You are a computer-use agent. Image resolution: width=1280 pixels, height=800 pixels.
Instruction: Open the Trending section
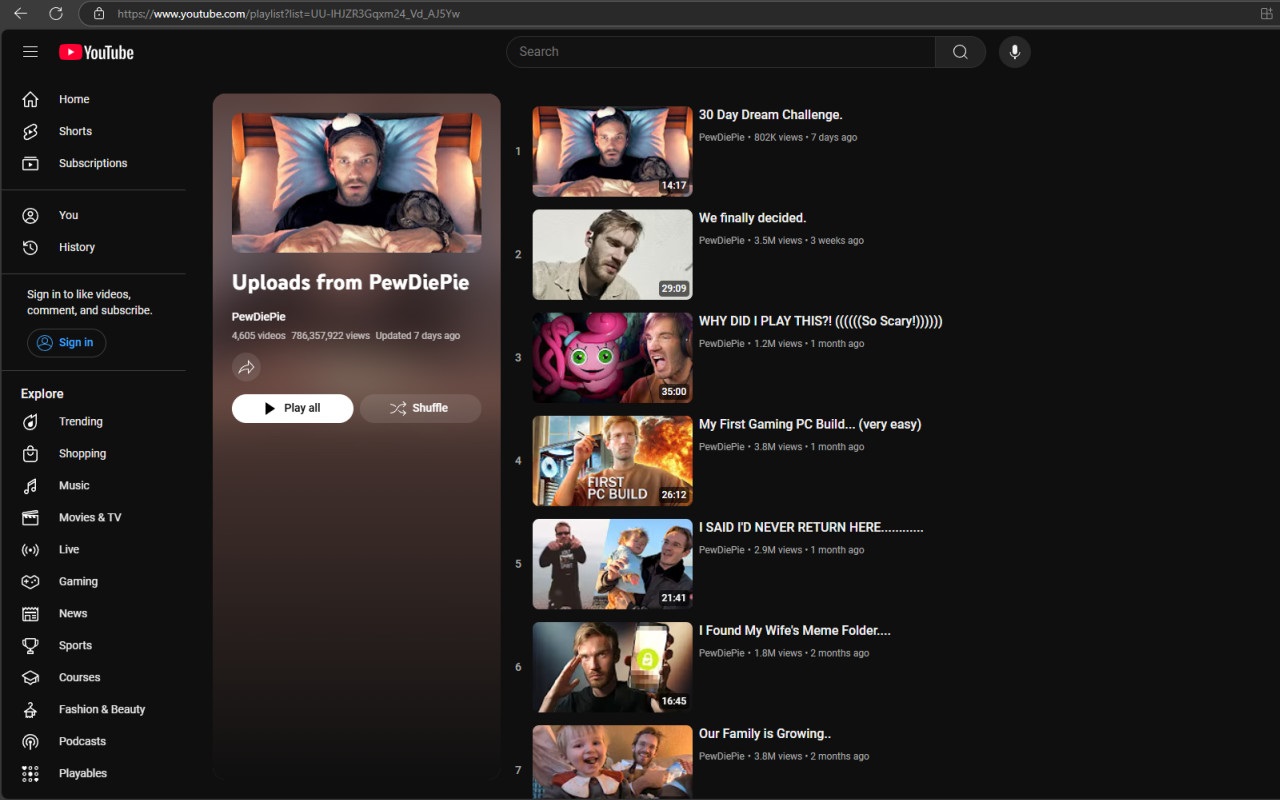(x=82, y=421)
